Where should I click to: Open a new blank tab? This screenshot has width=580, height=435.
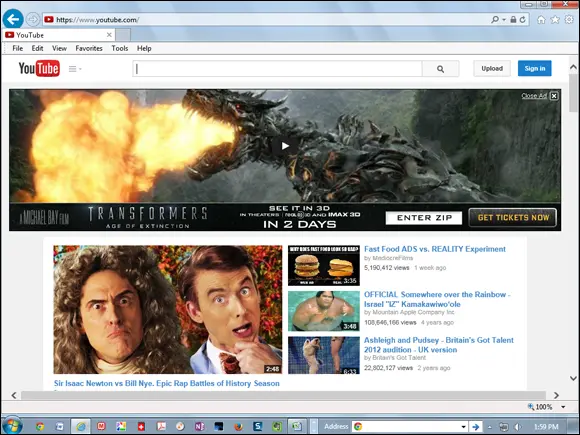pyautogui.click(x=123, y=35)
